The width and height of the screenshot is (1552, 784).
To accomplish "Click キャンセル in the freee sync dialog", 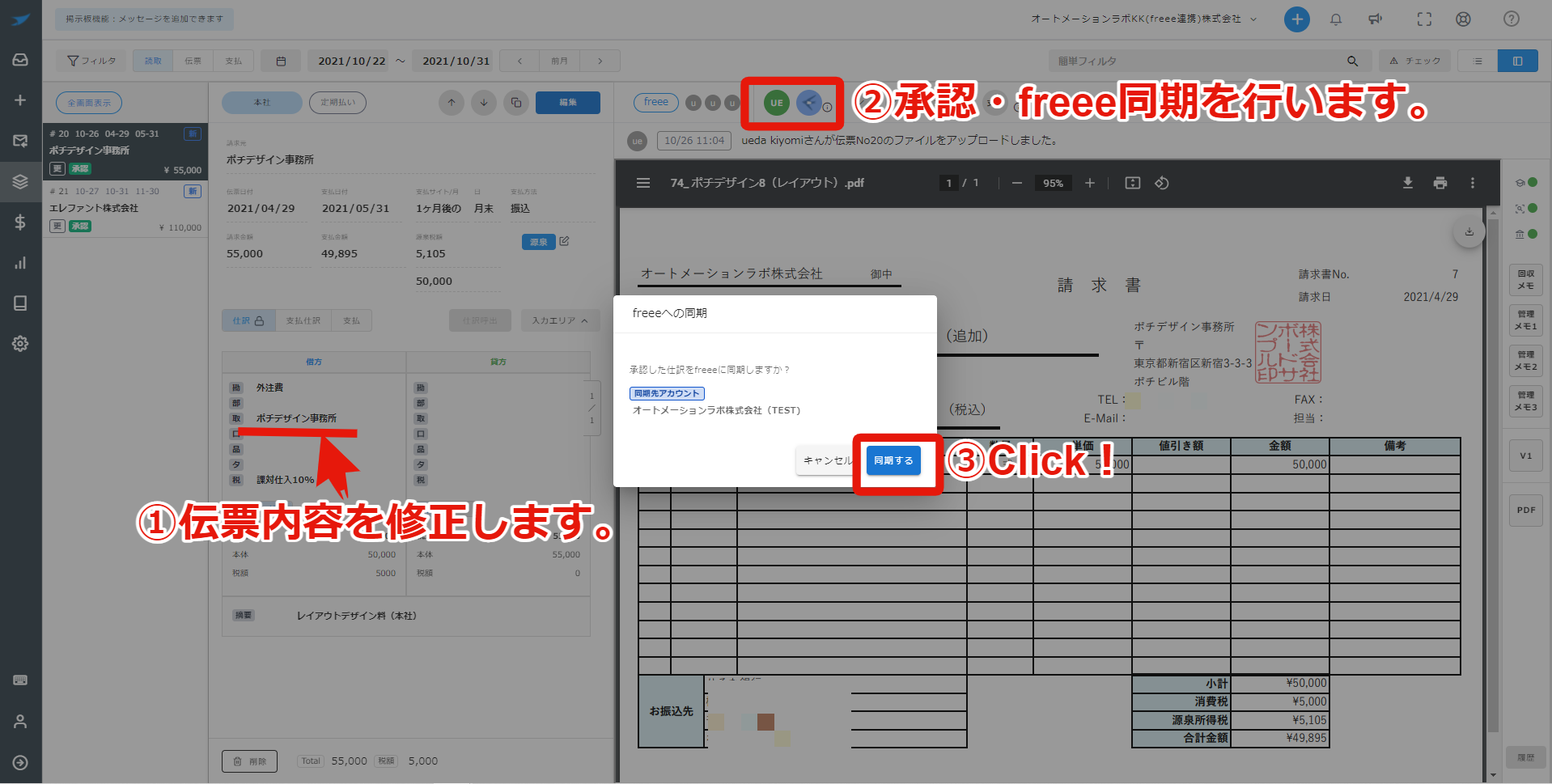I will pyautogui.click(x=828, y=460).
